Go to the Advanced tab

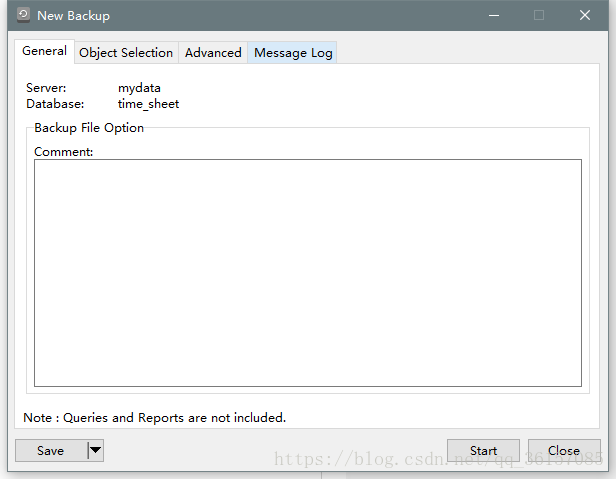tap(213, 52)
